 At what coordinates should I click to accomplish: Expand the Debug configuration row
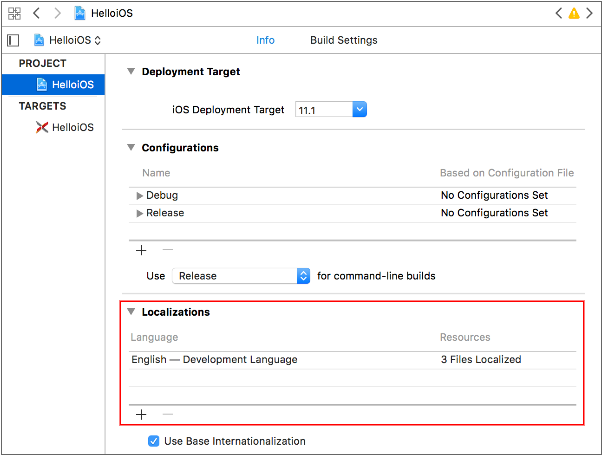[x=140, y=195]
